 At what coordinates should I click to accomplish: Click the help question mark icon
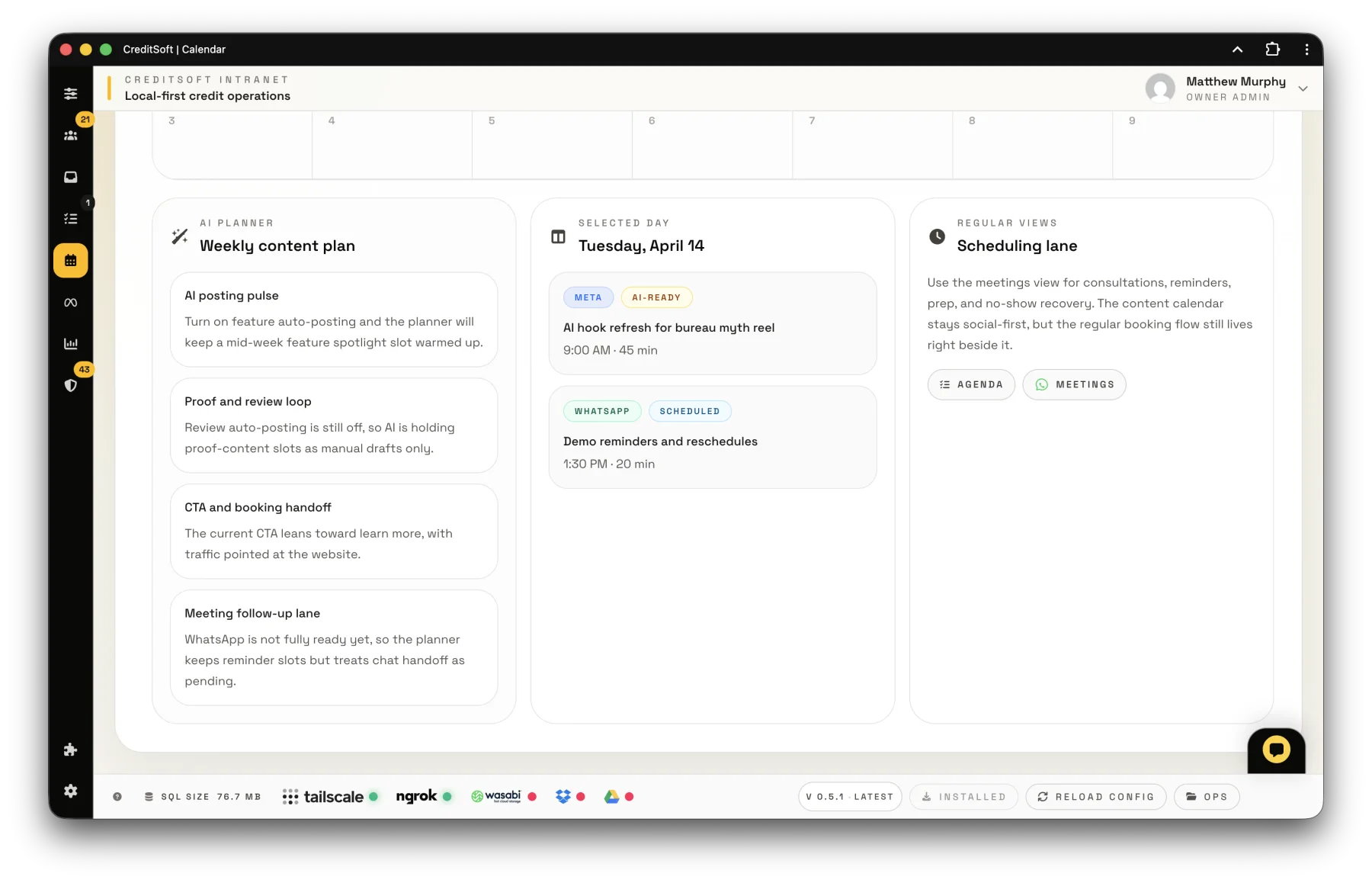pos(117,797)
